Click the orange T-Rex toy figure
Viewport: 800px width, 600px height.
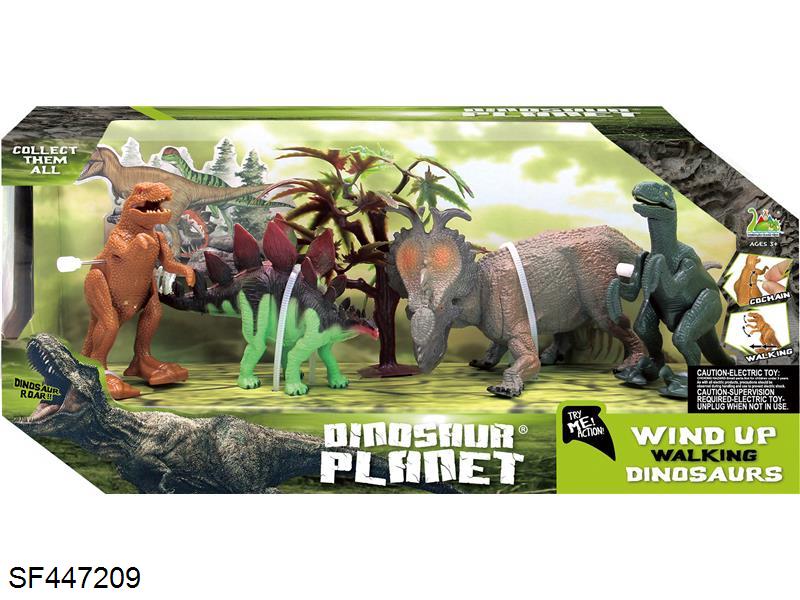(x=134, y=288)
